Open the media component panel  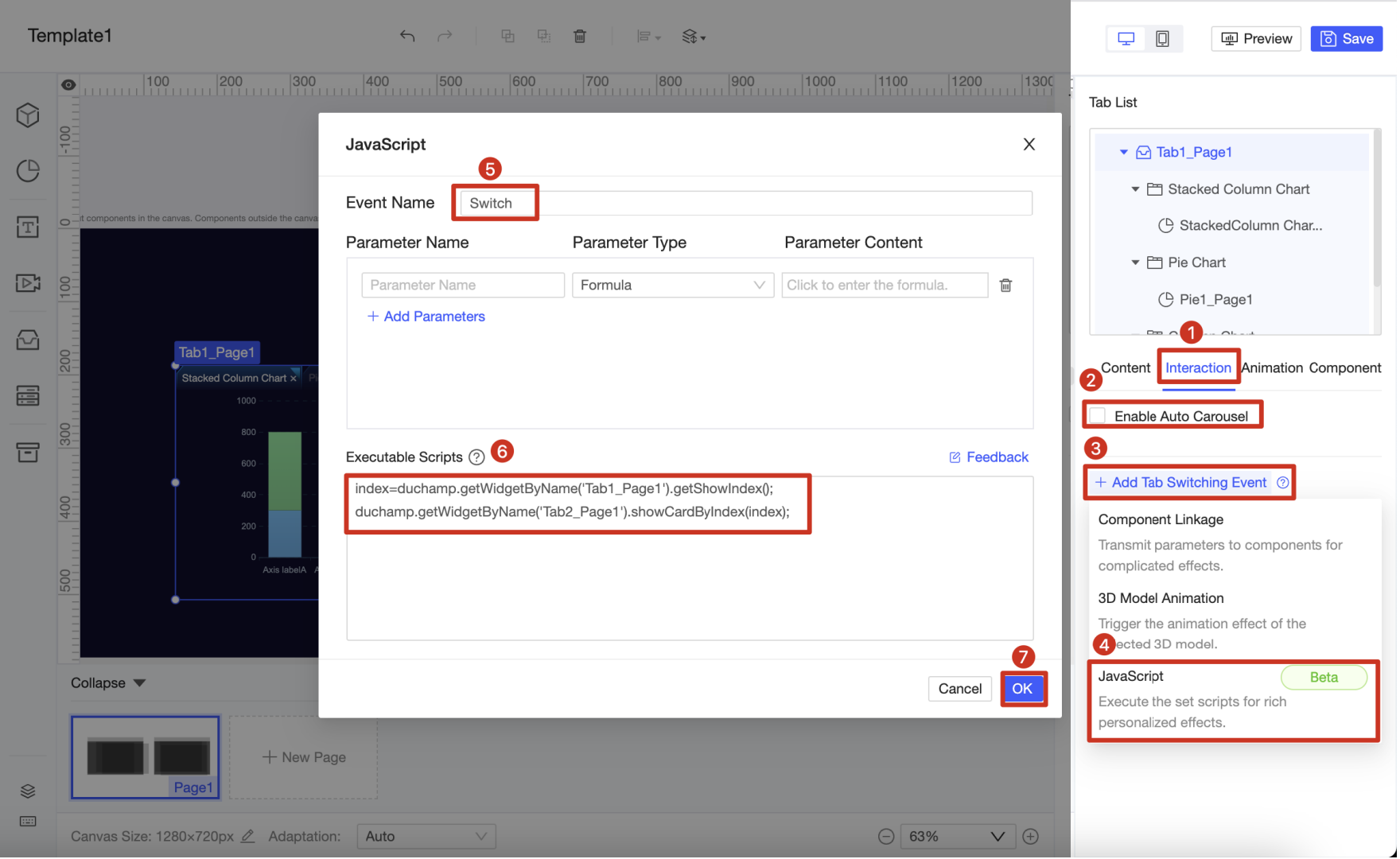pyautogui.click(x=27, y=284)
